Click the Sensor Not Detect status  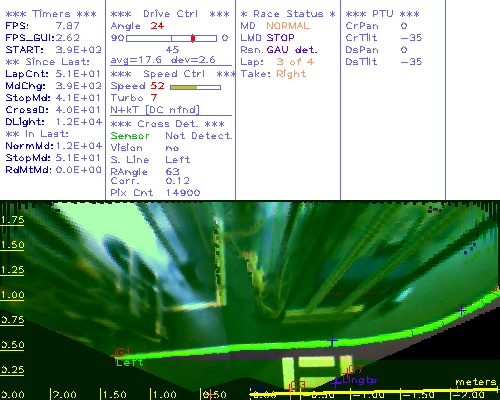[x=172, y=136]
